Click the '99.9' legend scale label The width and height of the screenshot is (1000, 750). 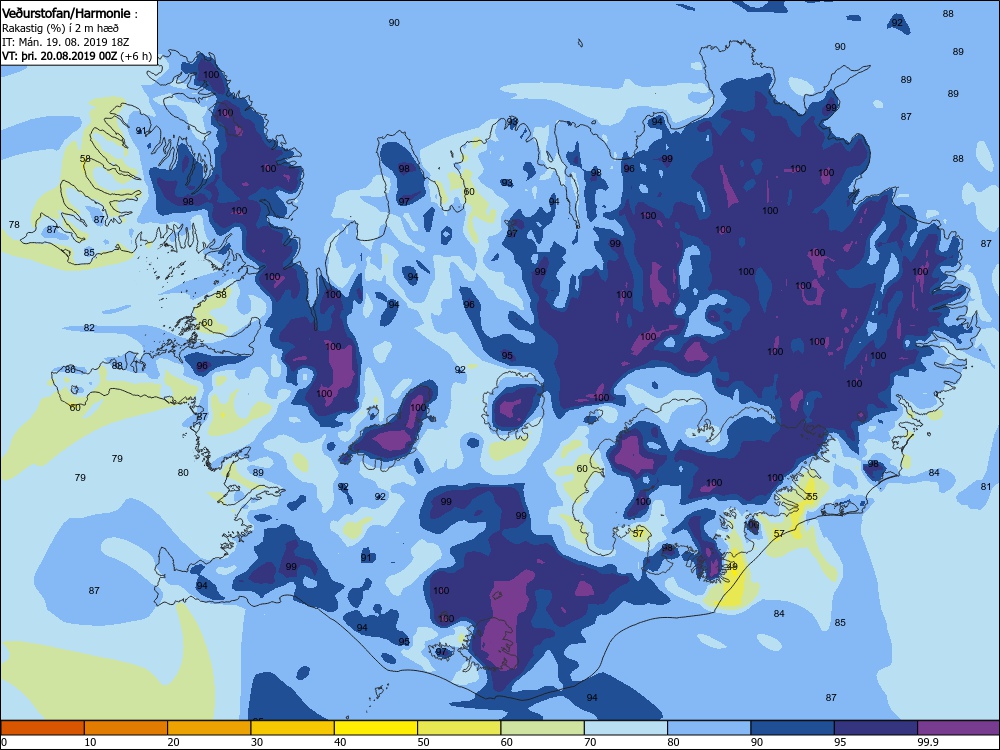(926, 742)
